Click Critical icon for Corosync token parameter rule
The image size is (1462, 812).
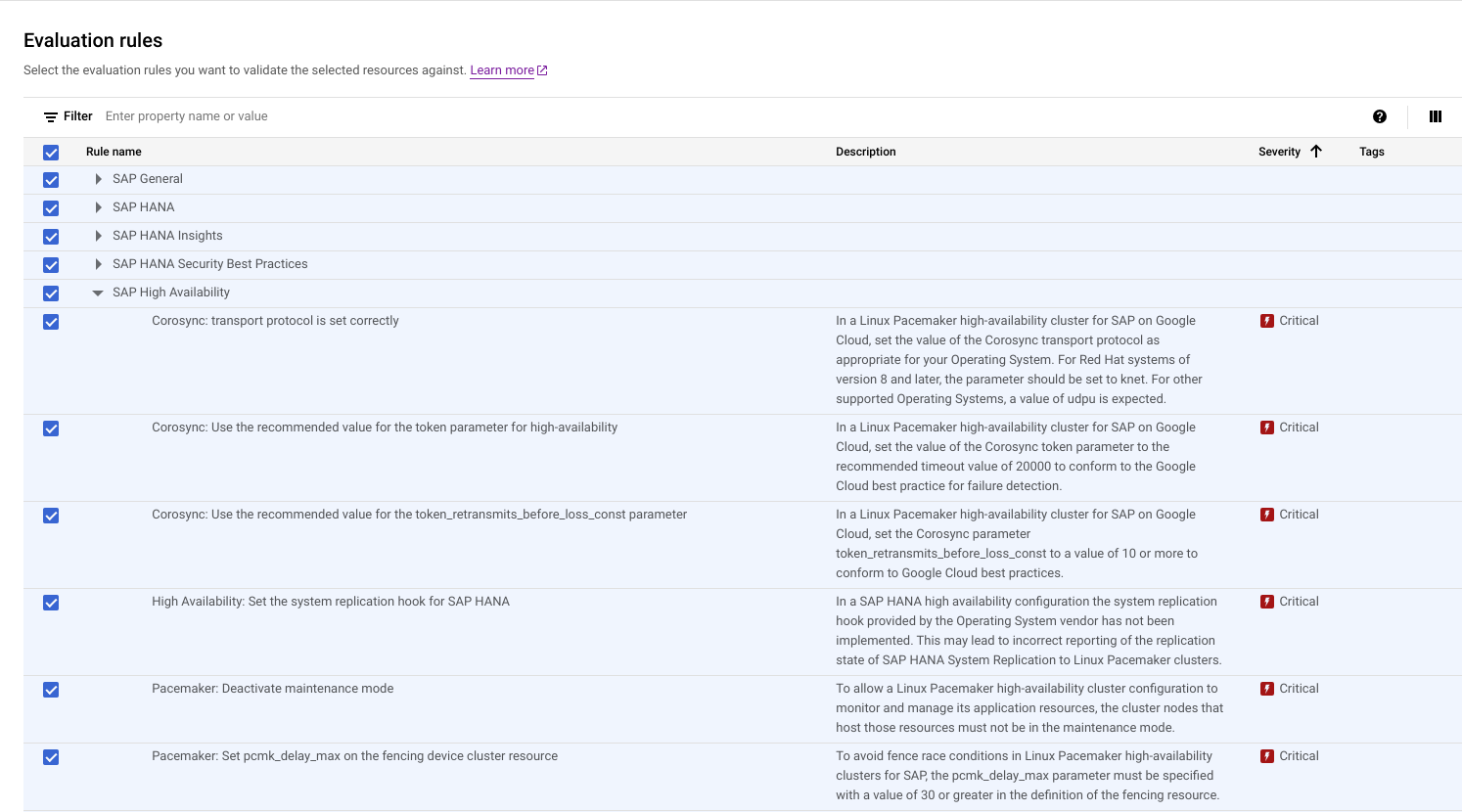[1267, 428]
